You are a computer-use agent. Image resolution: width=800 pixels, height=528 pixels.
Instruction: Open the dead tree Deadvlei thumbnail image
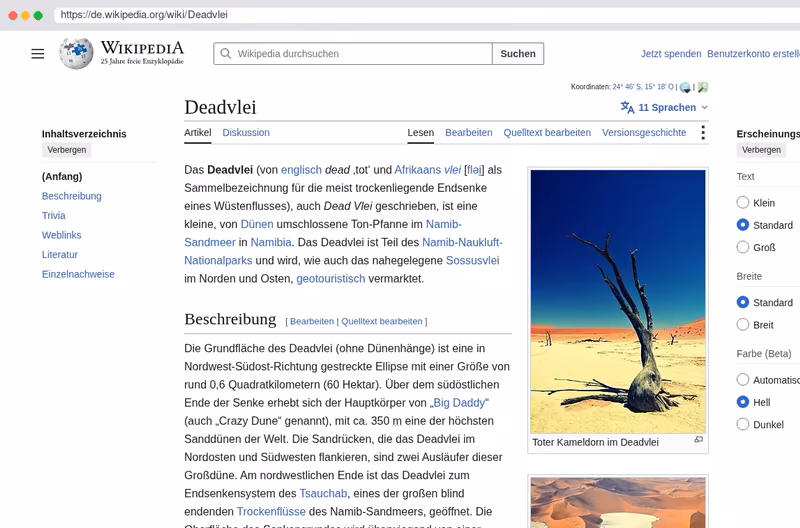[x=618, y=301]
